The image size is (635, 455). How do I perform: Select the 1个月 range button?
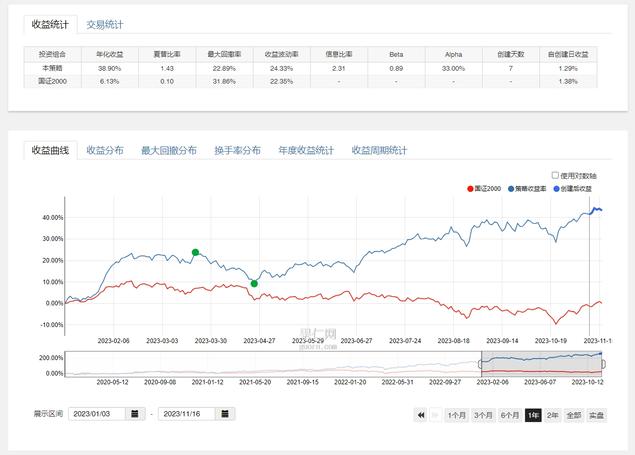click(457, 414)
